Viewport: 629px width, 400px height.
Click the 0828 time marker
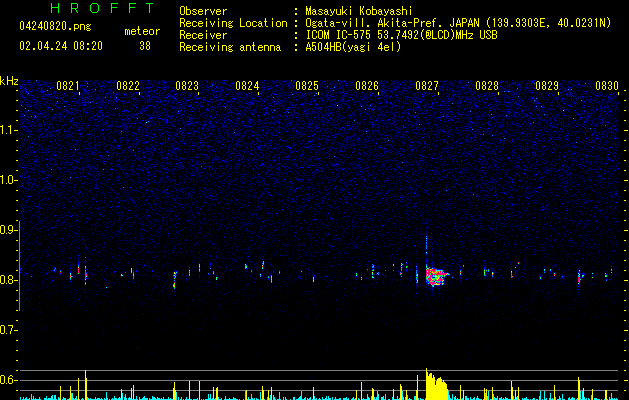(x=487, y=86)
